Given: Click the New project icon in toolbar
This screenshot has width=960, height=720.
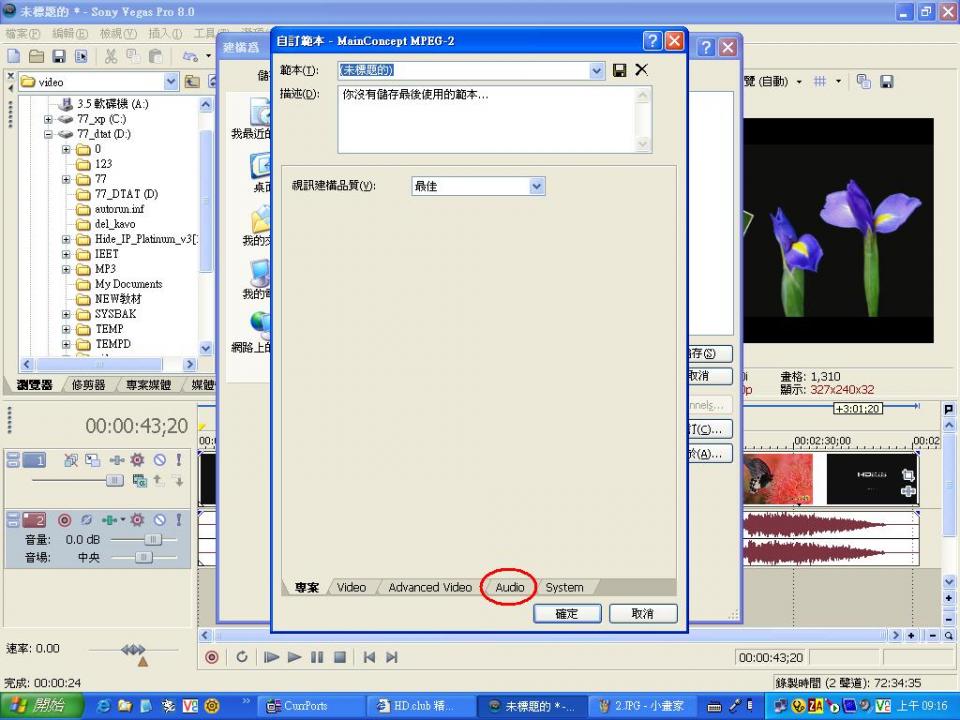Looking at the screenshot, I should coord(14,56).
